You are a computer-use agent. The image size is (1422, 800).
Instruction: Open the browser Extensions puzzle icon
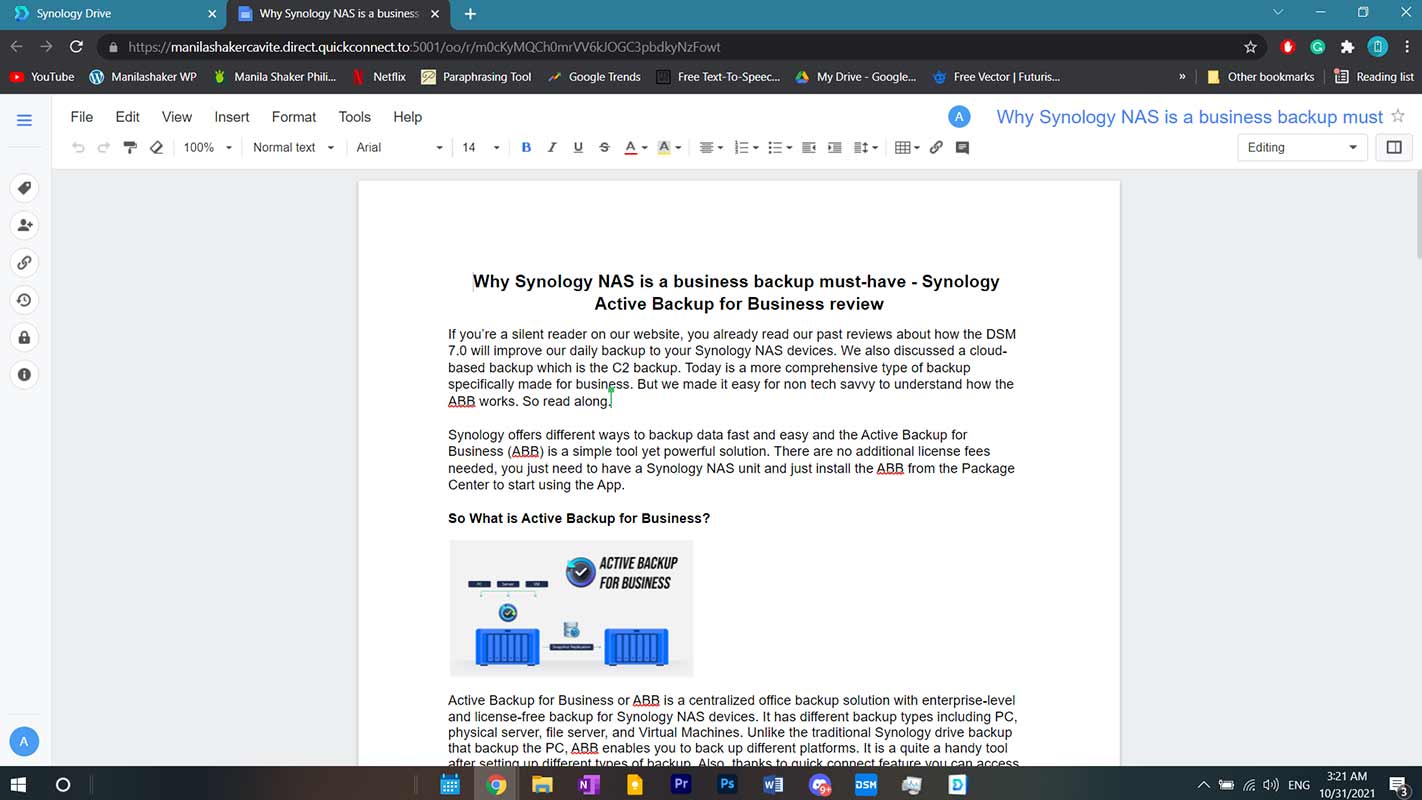click(x=1347, y=46)
